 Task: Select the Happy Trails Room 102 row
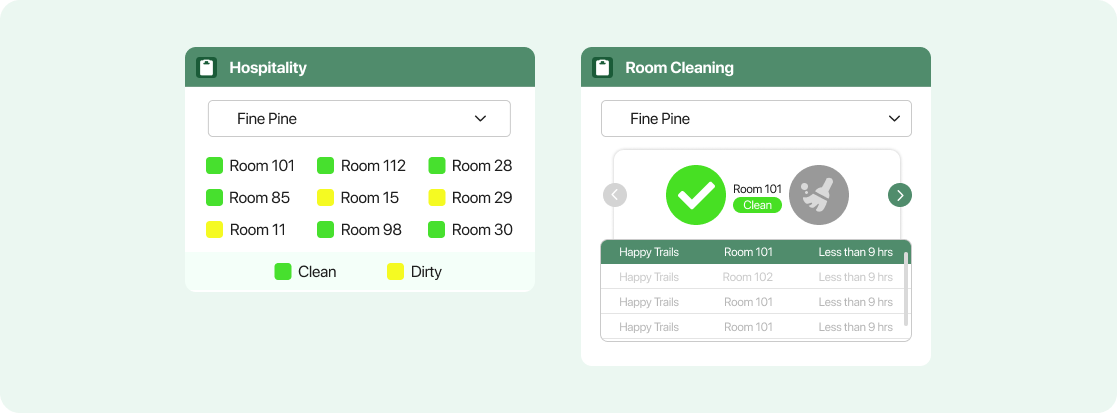coord(752,277)
